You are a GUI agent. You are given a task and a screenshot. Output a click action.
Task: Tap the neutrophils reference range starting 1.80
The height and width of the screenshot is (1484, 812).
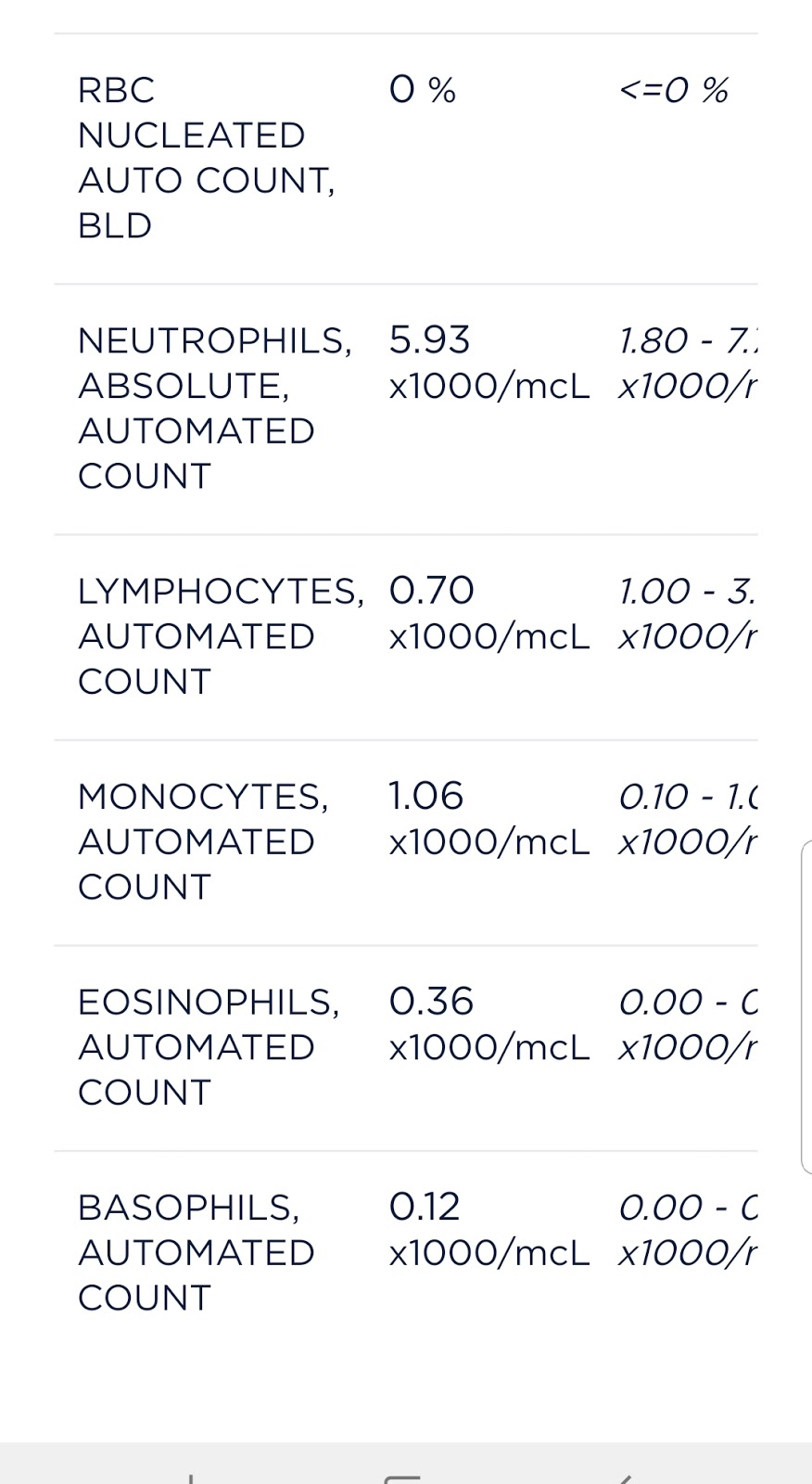point(687,363)
